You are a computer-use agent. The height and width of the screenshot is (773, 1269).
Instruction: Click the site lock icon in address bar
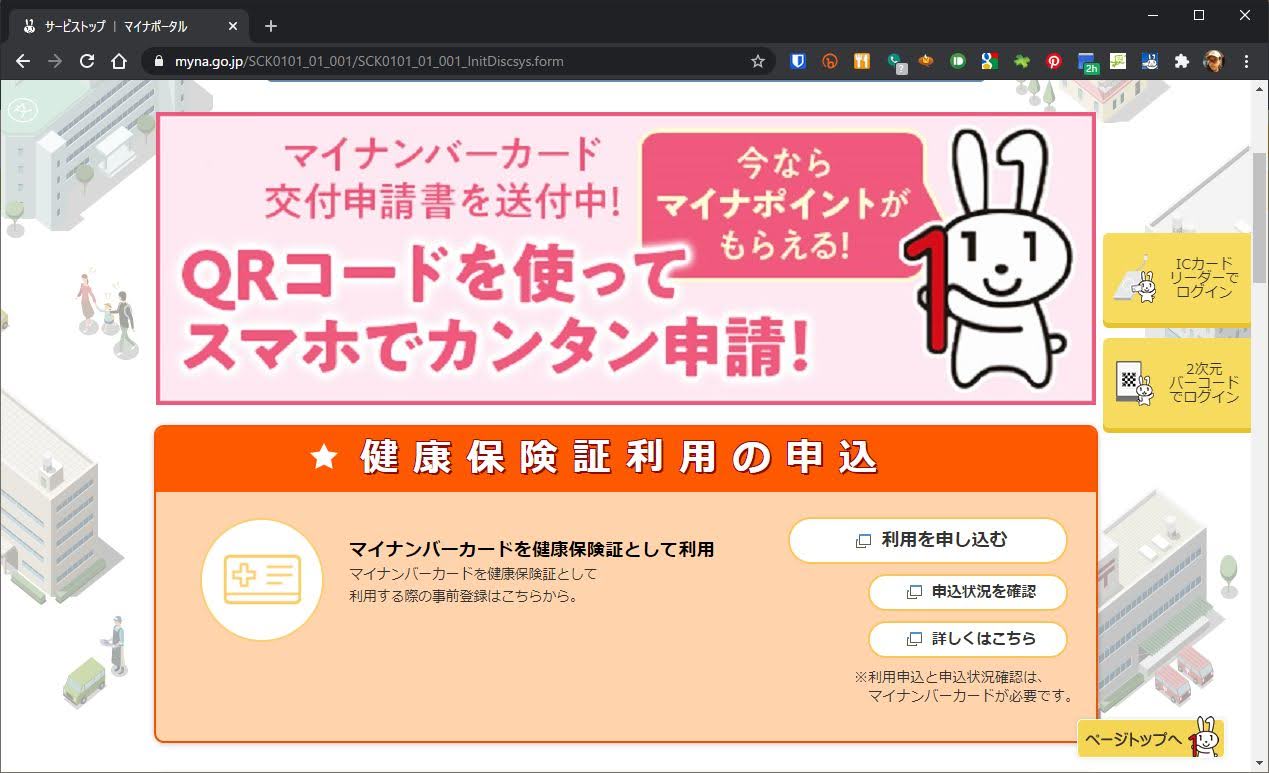point(159,61)
